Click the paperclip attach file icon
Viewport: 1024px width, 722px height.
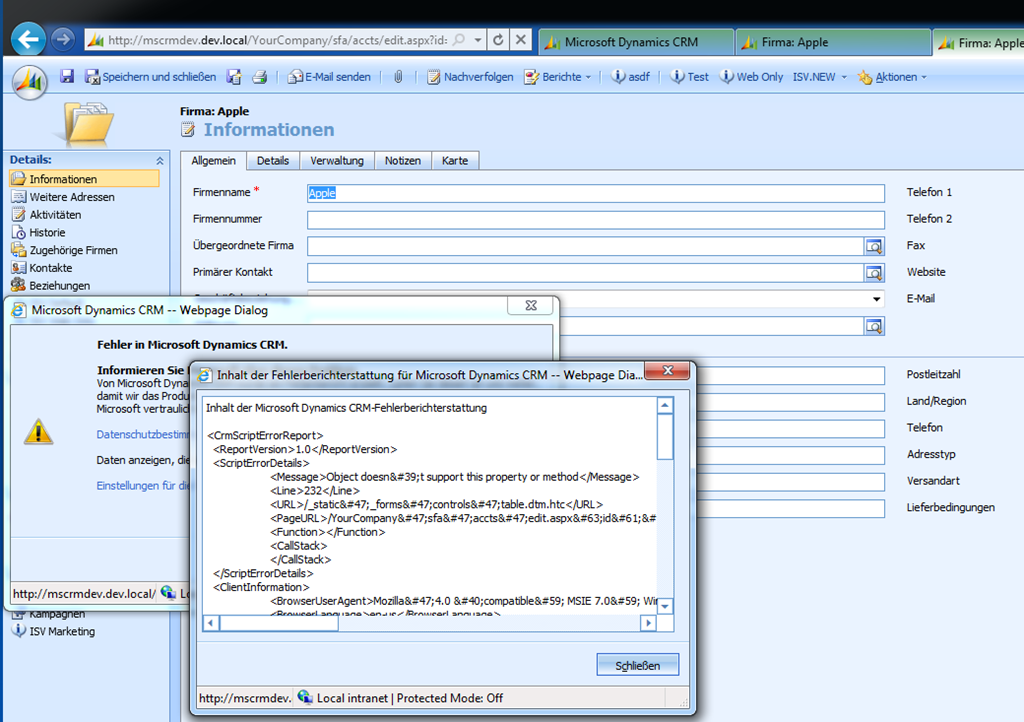click(398, 77)
